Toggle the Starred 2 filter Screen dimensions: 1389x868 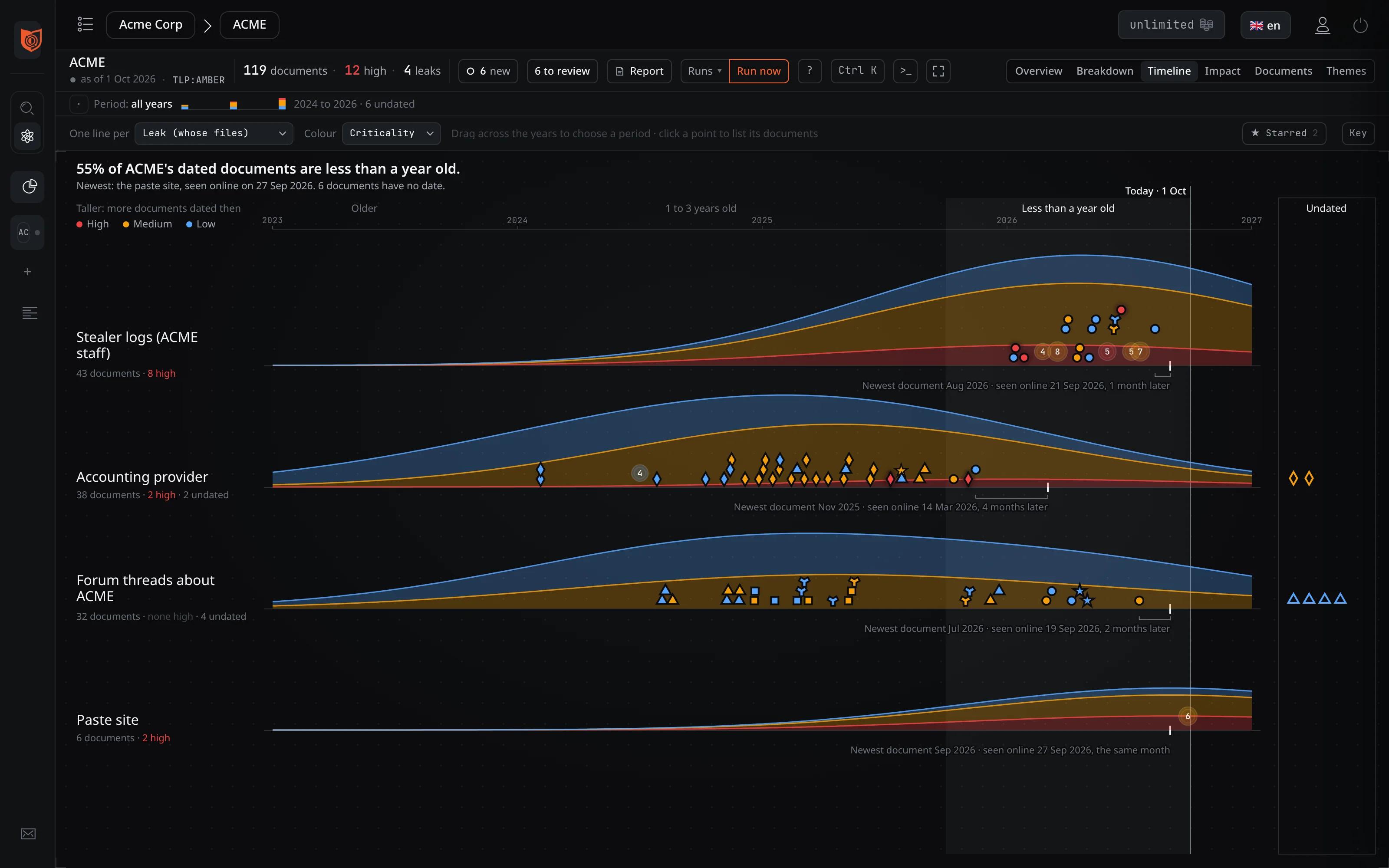tap(1284, 133)
